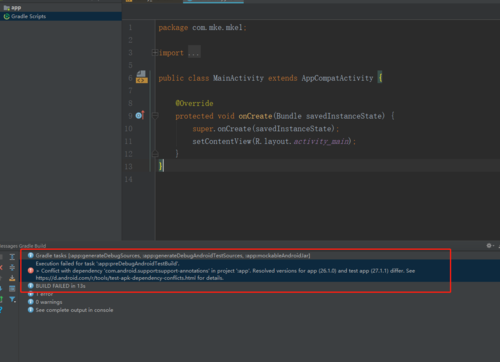Click the Collapse All icon in Messages panel
Image resolution: width=500 pixels, height=362 pixels.
(12, 267)
